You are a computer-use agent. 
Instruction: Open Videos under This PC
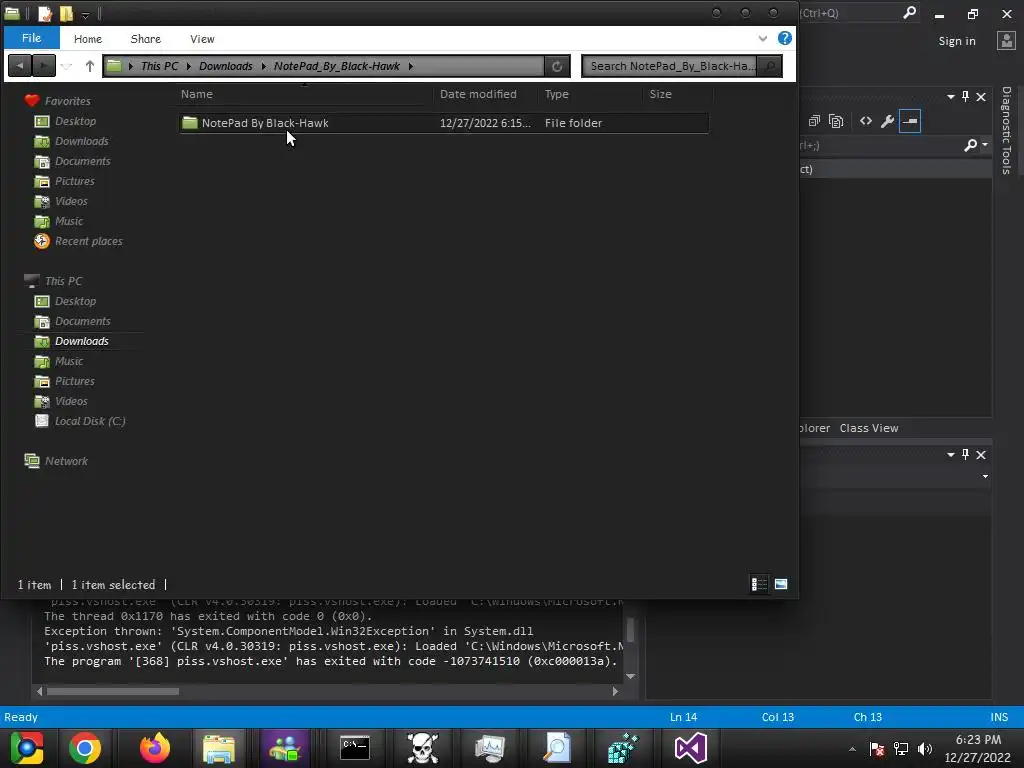coord(71,401)
